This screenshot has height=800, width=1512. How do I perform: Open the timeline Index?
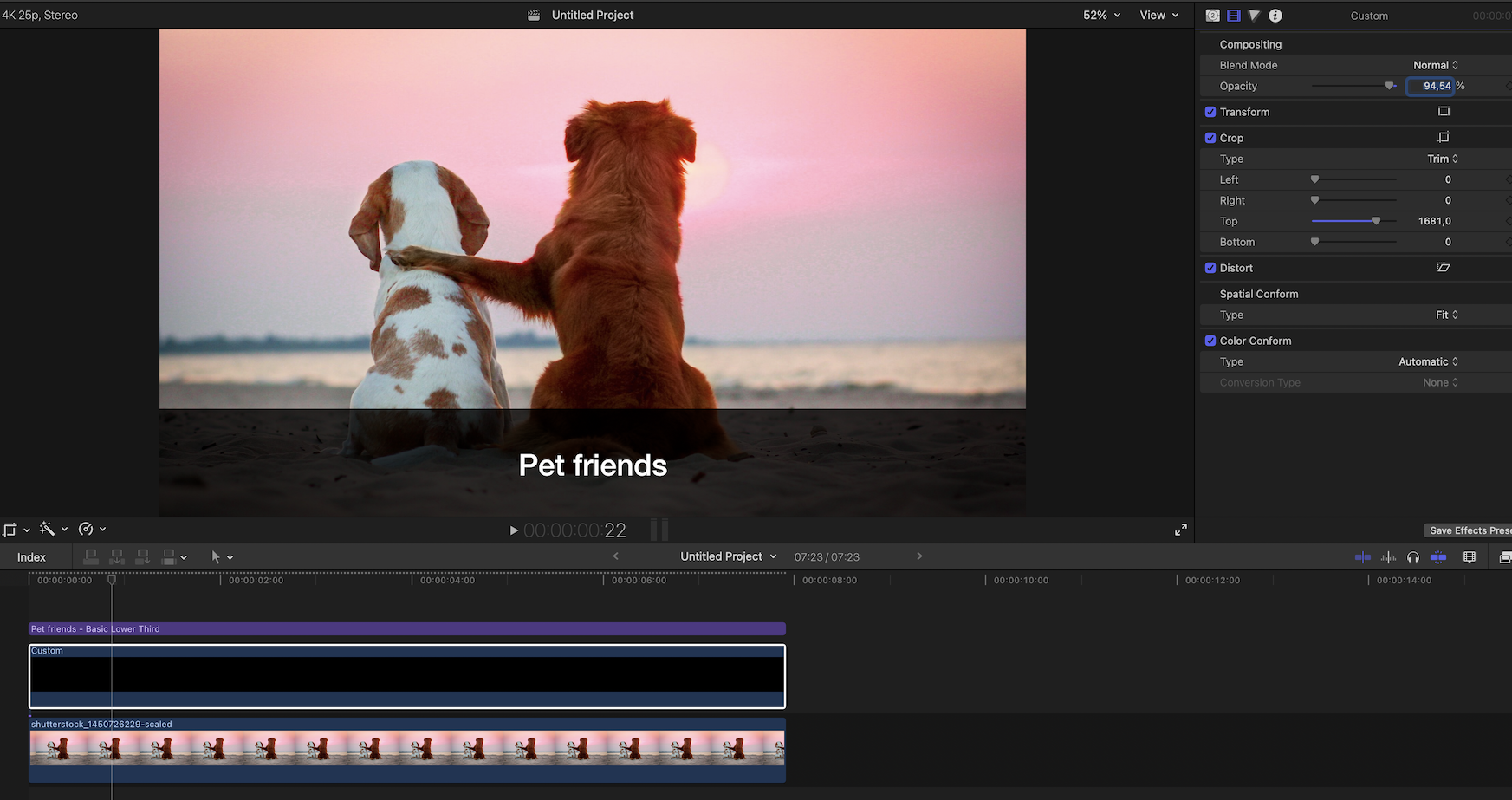31,557
